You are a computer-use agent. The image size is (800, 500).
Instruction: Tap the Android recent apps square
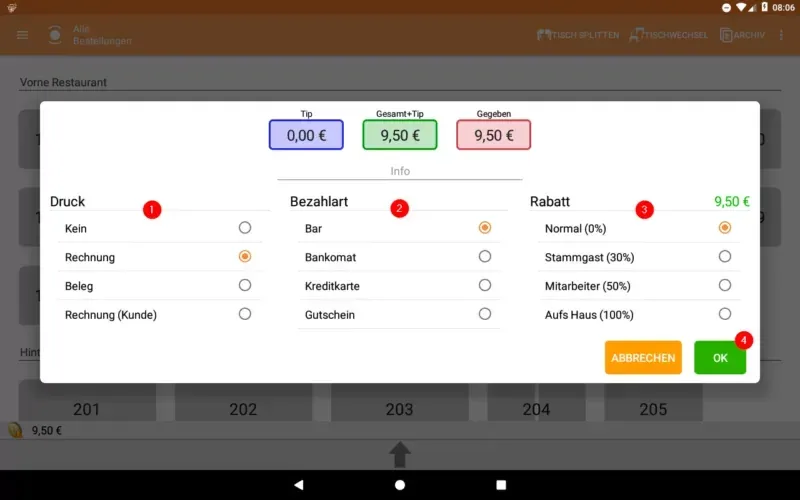click(x=501, y=485)
